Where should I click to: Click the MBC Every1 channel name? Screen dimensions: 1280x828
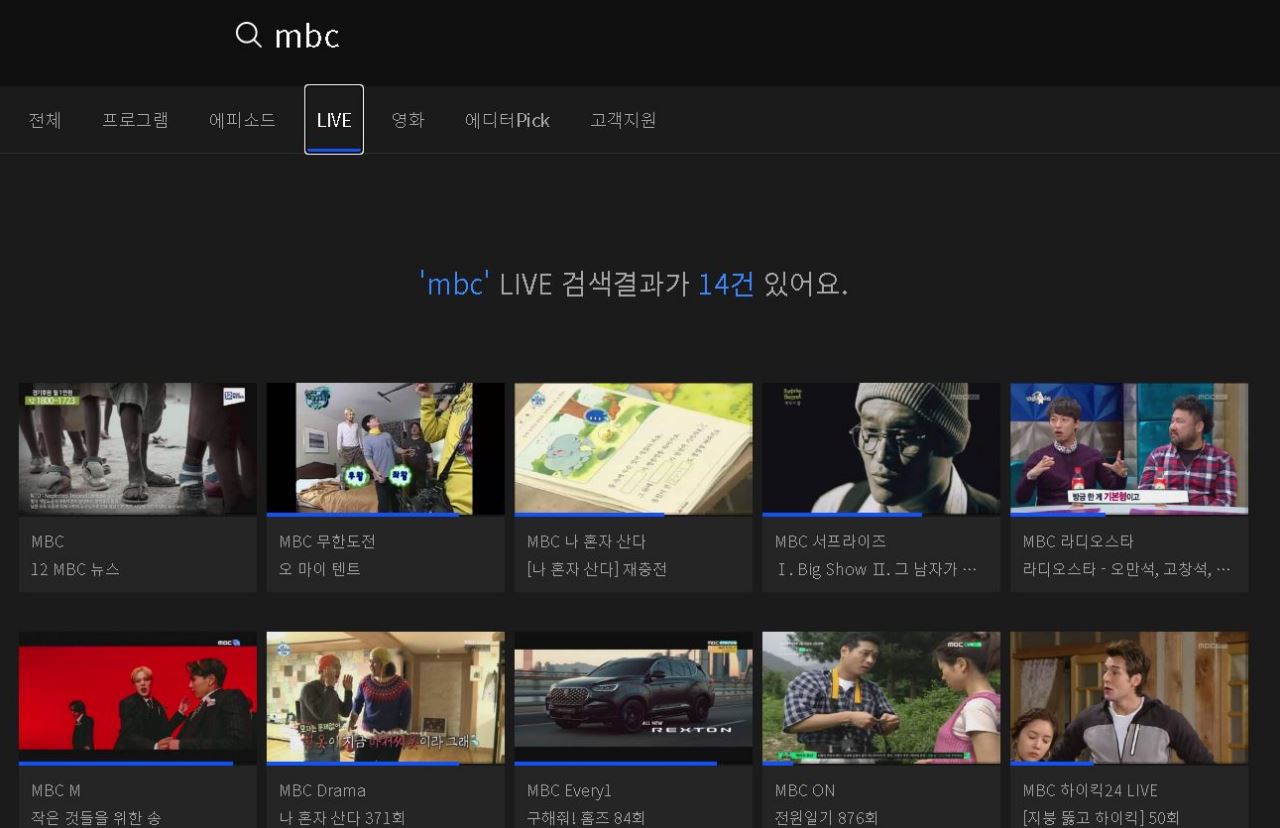569,790
